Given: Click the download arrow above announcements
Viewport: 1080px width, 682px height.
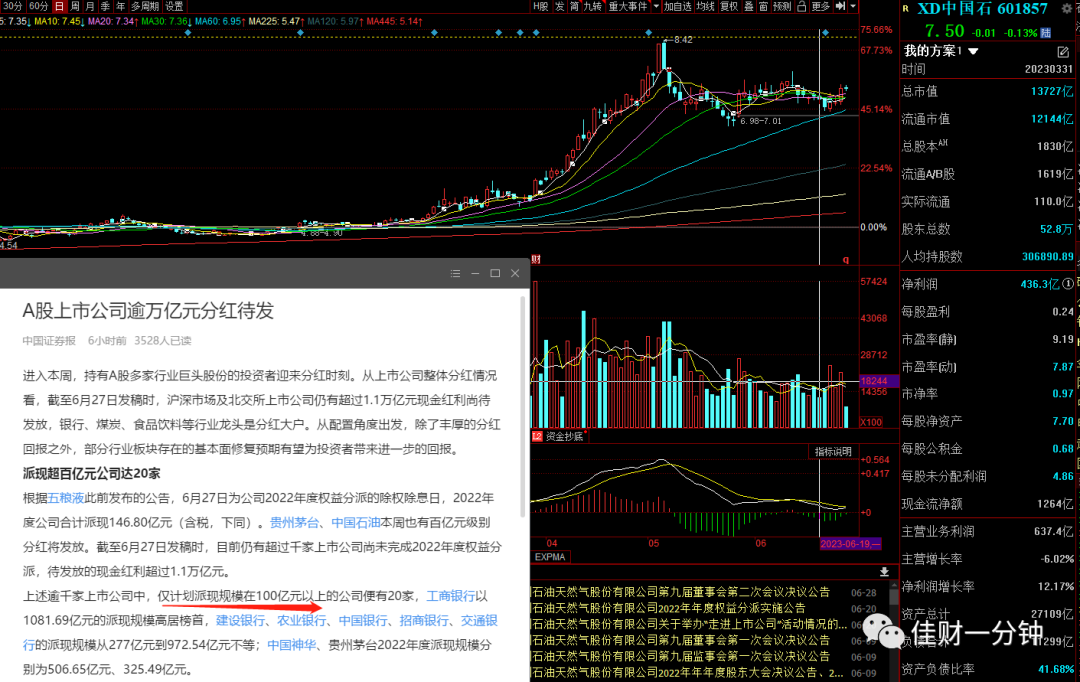Looking at the screenshot, I should pos(884,572).
